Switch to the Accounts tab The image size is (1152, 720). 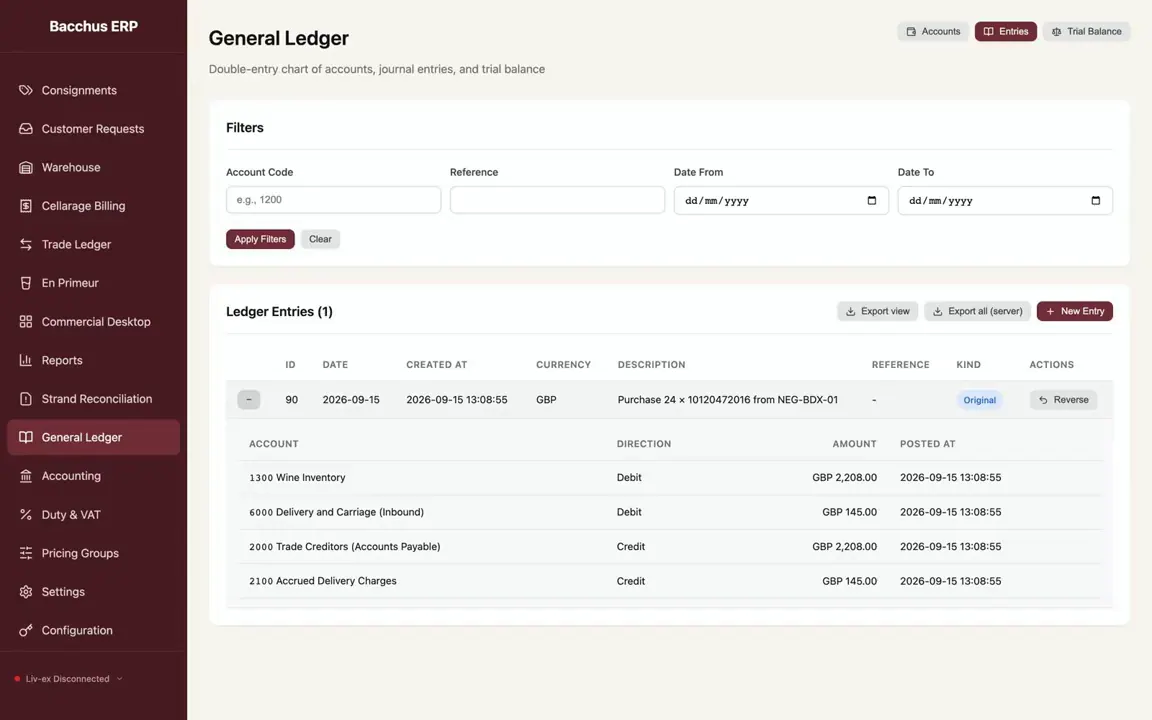pyautogui.click(x=933, y=32)
